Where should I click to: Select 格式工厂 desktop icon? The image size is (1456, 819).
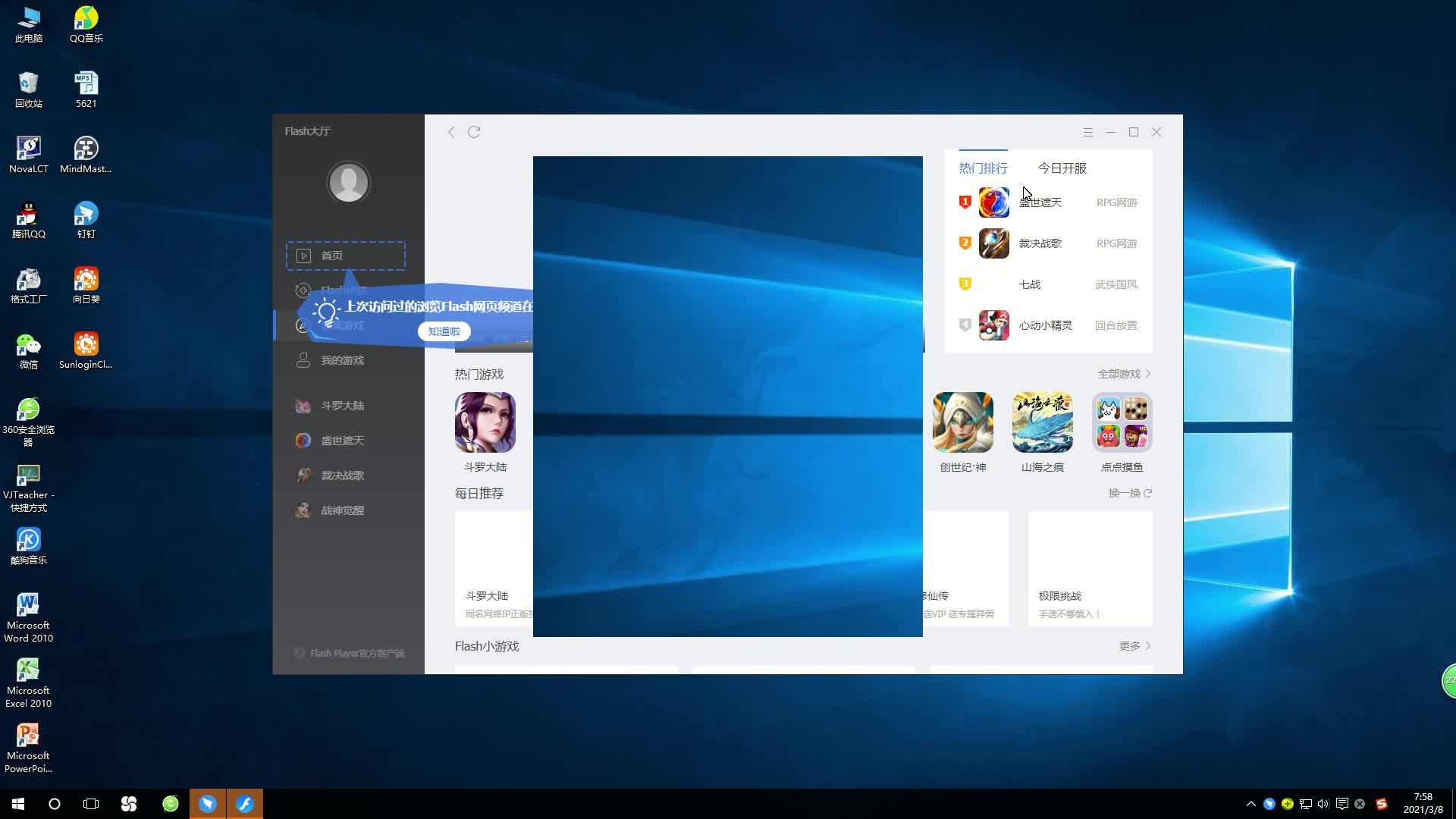[29, 285]
